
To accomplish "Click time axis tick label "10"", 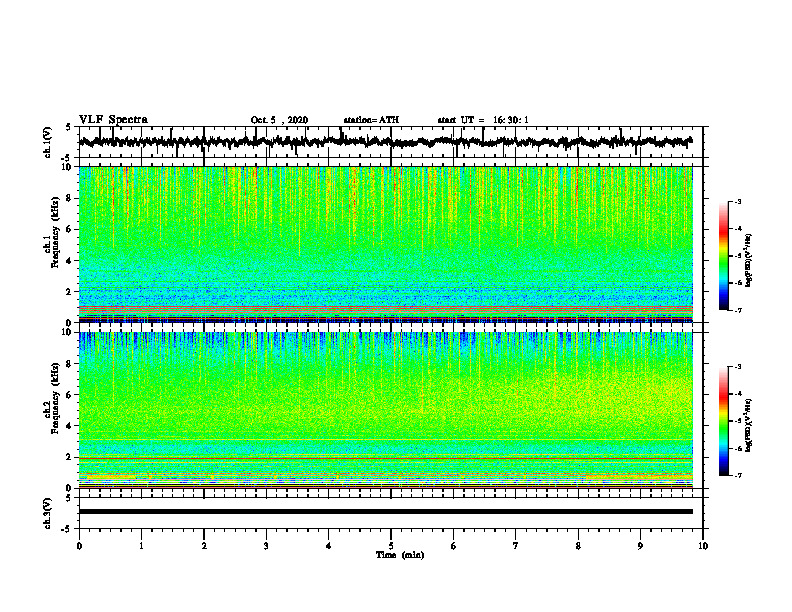I will point(703,546).
